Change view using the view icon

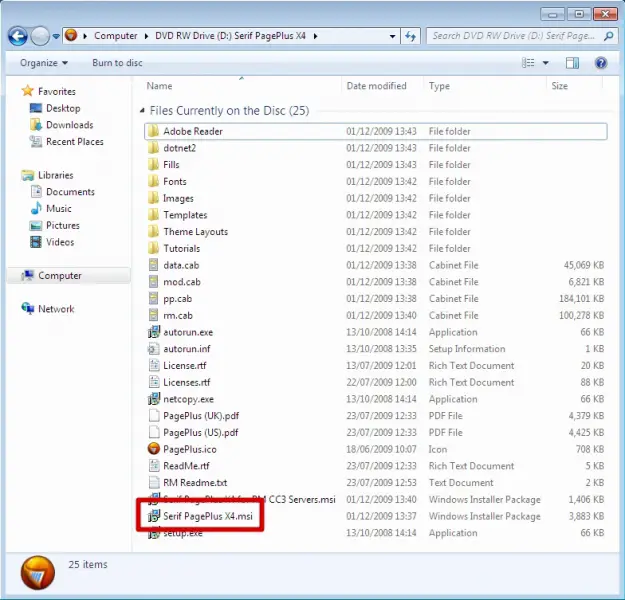point(529,63)
